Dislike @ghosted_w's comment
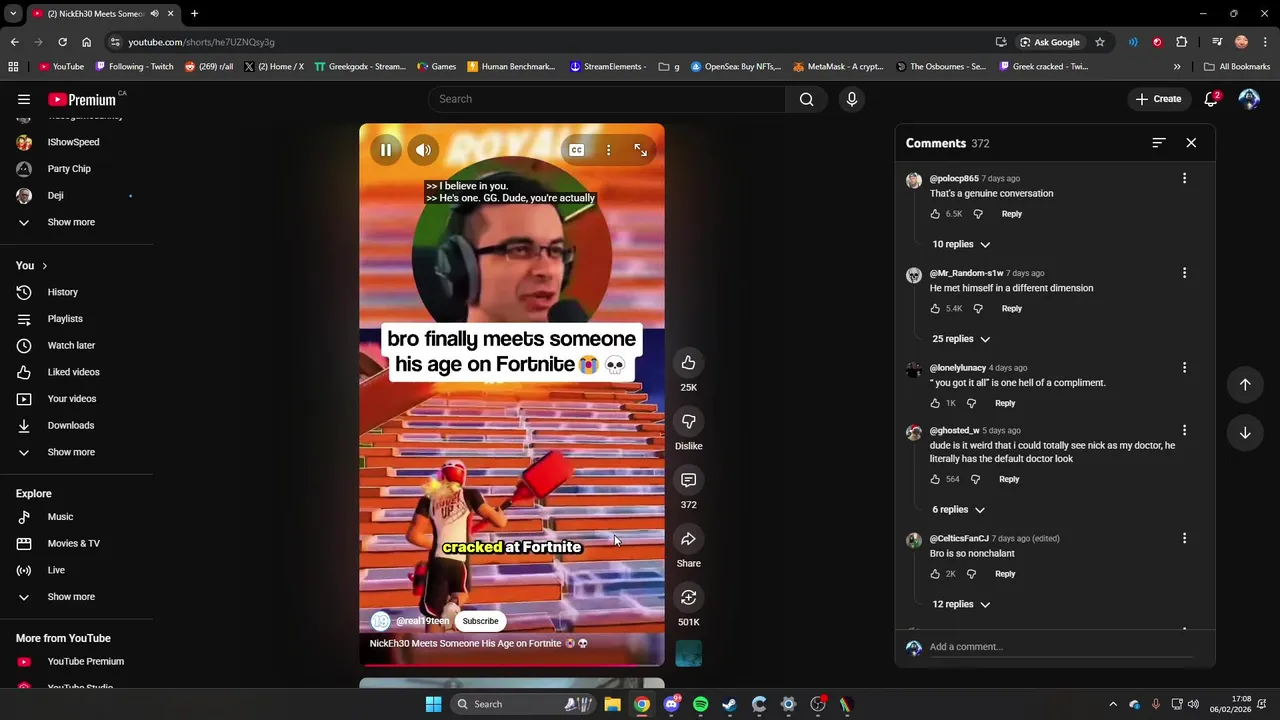The image size is (1280, 720). click(x=975, y=479)
